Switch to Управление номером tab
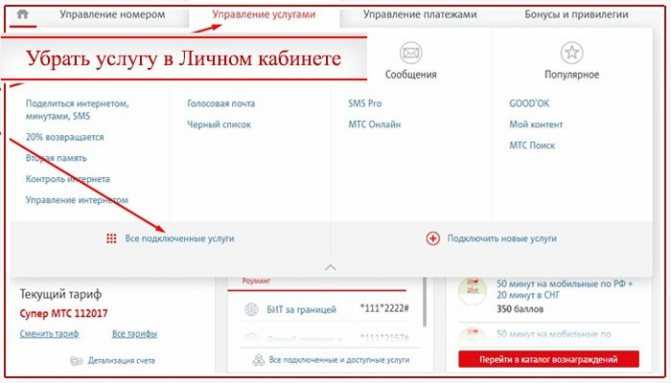Screen dimensions: 671x383 (x=112, y=15)
